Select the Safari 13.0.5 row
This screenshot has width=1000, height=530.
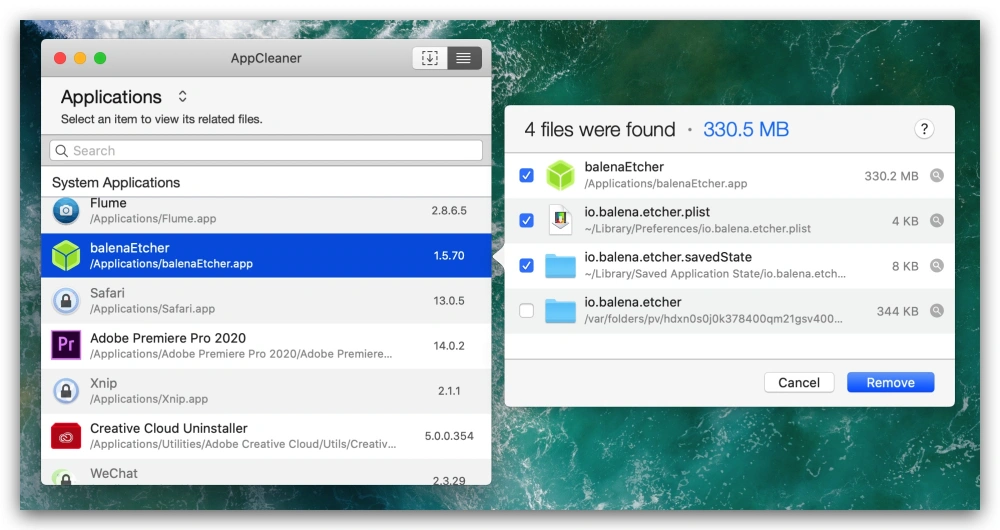(266, 300)
